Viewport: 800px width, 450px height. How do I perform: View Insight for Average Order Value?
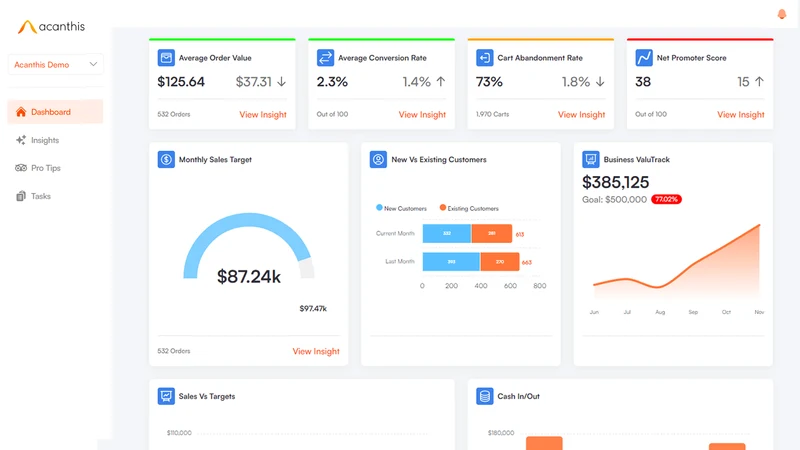coord(263,114)
